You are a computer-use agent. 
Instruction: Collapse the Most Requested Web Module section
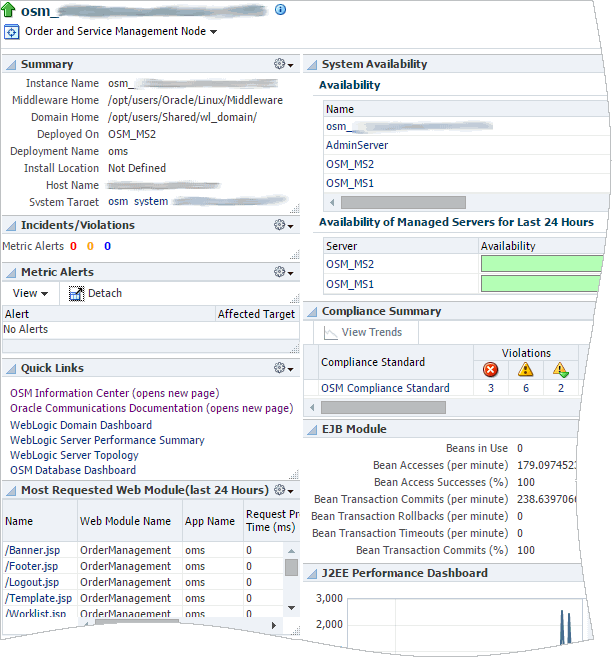coord(10,491)
